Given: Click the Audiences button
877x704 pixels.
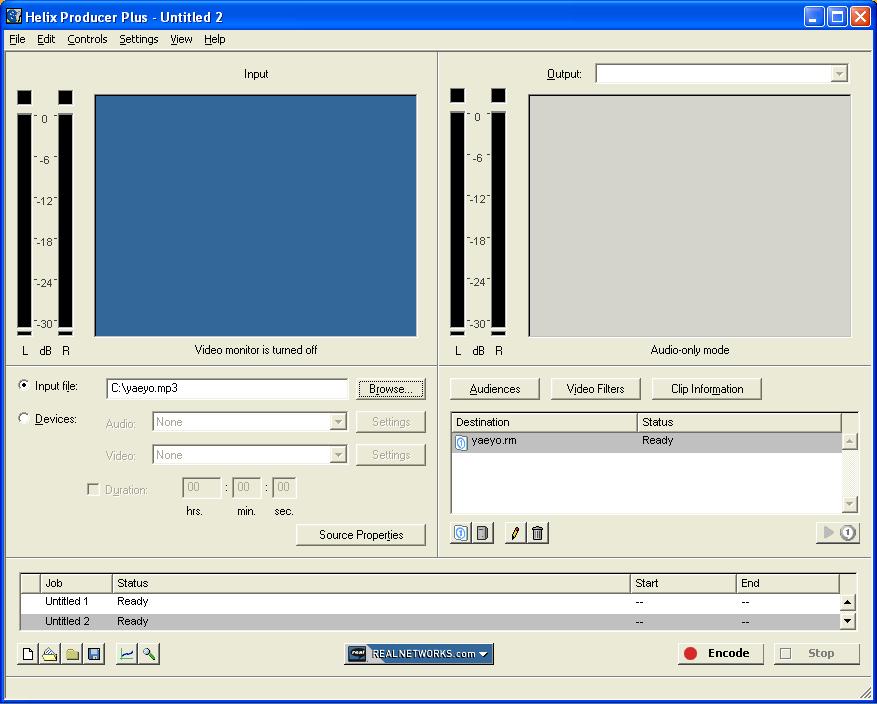Looking at the screenshot, I should coord(494,389).
